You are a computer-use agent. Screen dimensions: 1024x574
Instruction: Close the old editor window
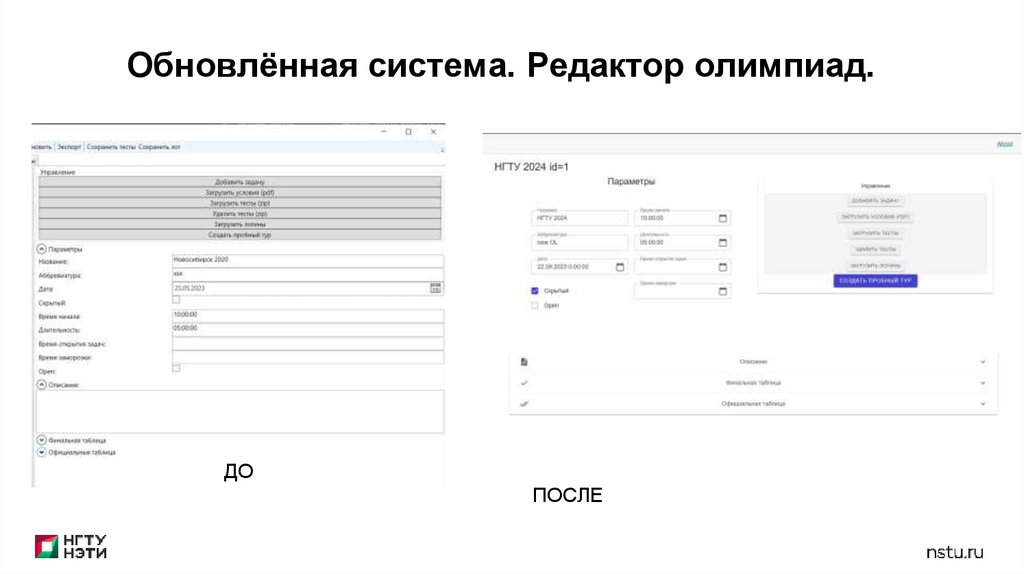pos(433,132)
